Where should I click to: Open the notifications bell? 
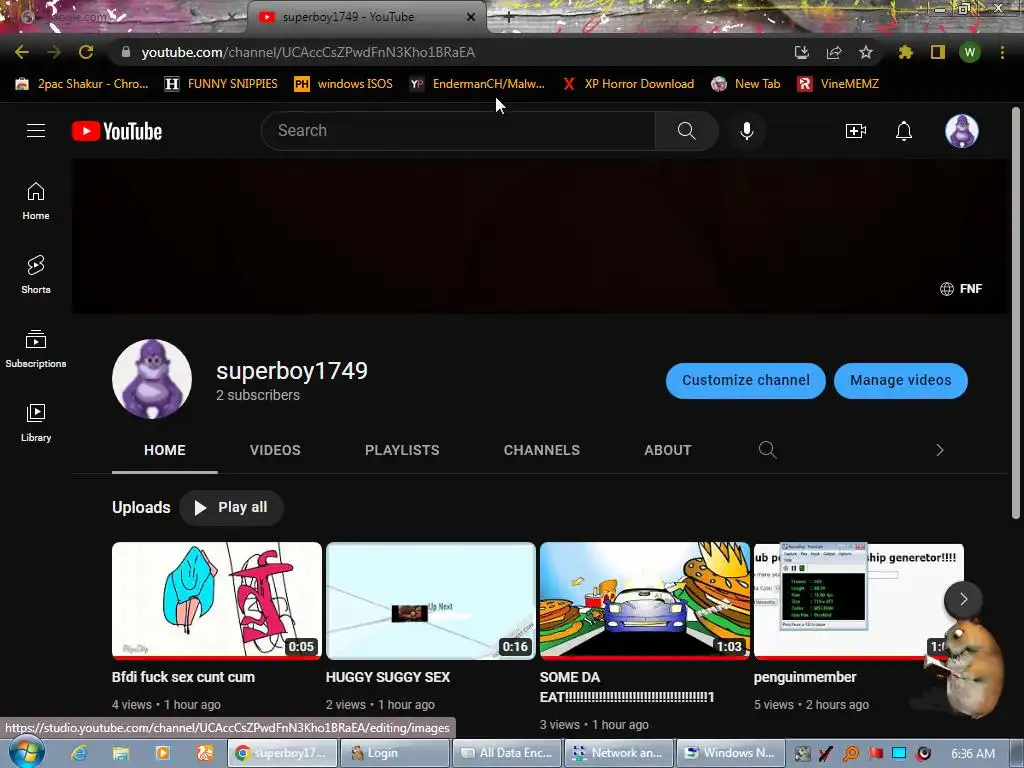pos(904,131)
